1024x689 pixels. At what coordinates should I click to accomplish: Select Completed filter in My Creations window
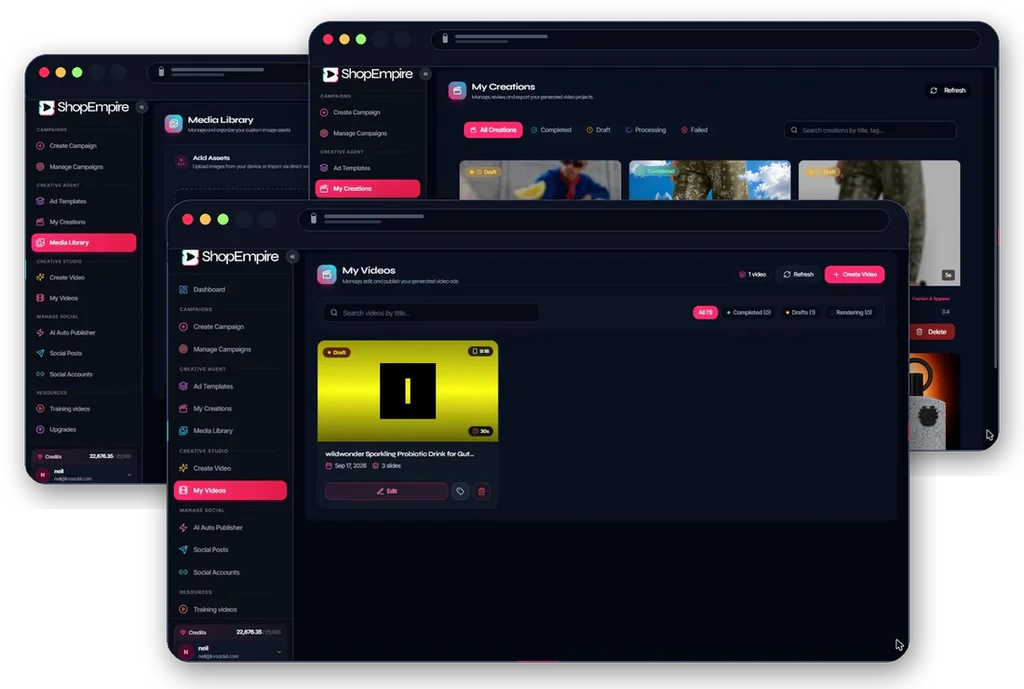pyautogui.click(x=551, y=130)
